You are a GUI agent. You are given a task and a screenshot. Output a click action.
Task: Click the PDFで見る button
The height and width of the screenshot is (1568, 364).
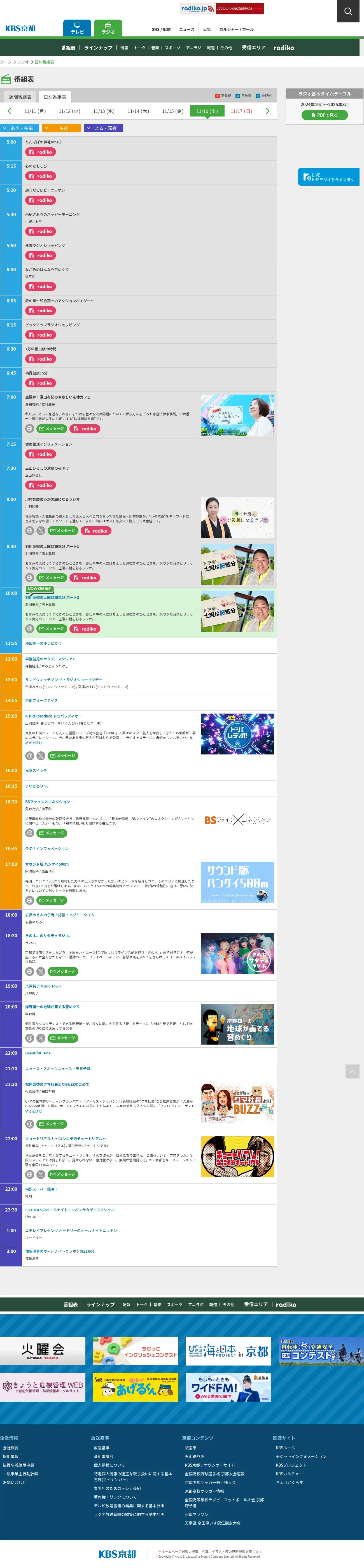tap(325, 115)
